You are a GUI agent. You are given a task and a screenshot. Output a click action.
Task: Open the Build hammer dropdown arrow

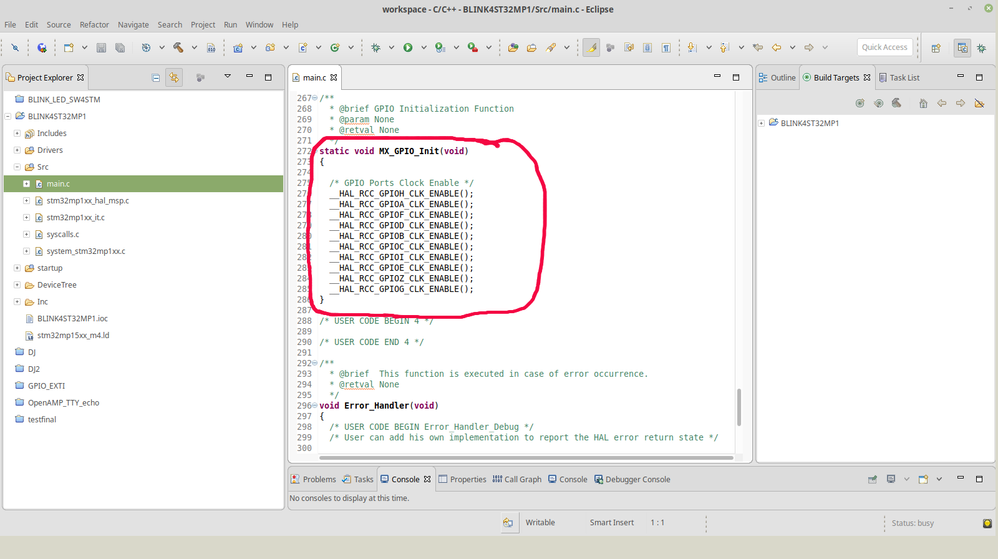(x=194, y=47)
